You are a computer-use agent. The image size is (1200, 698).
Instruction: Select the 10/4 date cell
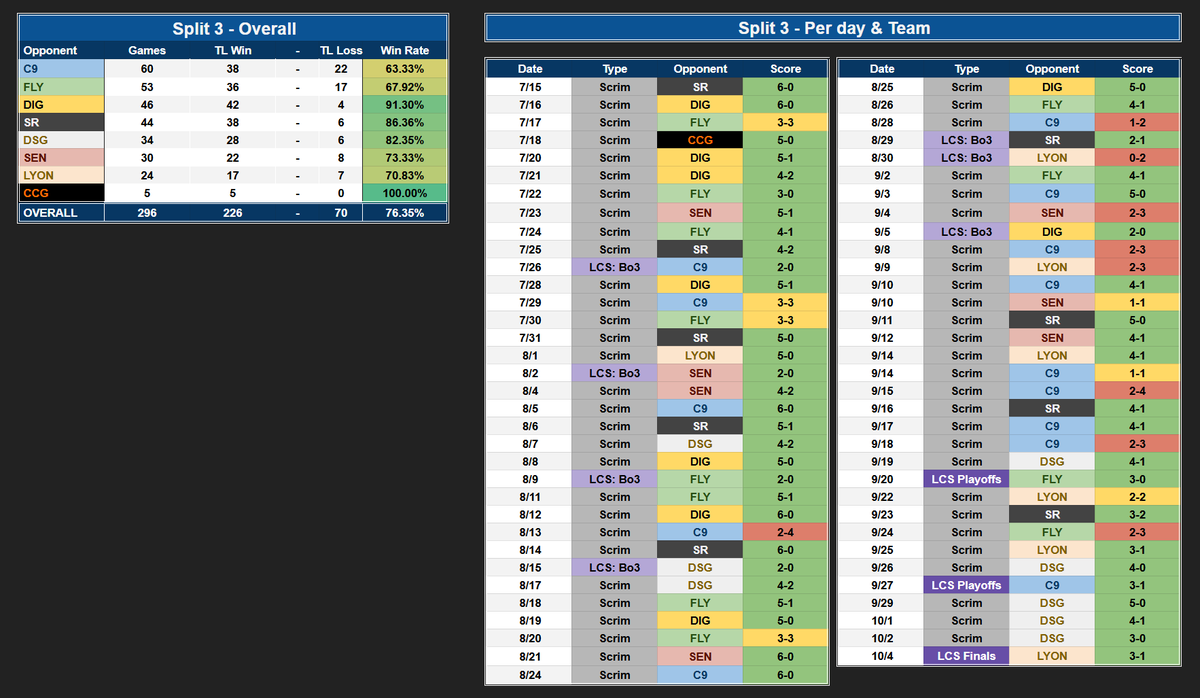coord(881,656)
